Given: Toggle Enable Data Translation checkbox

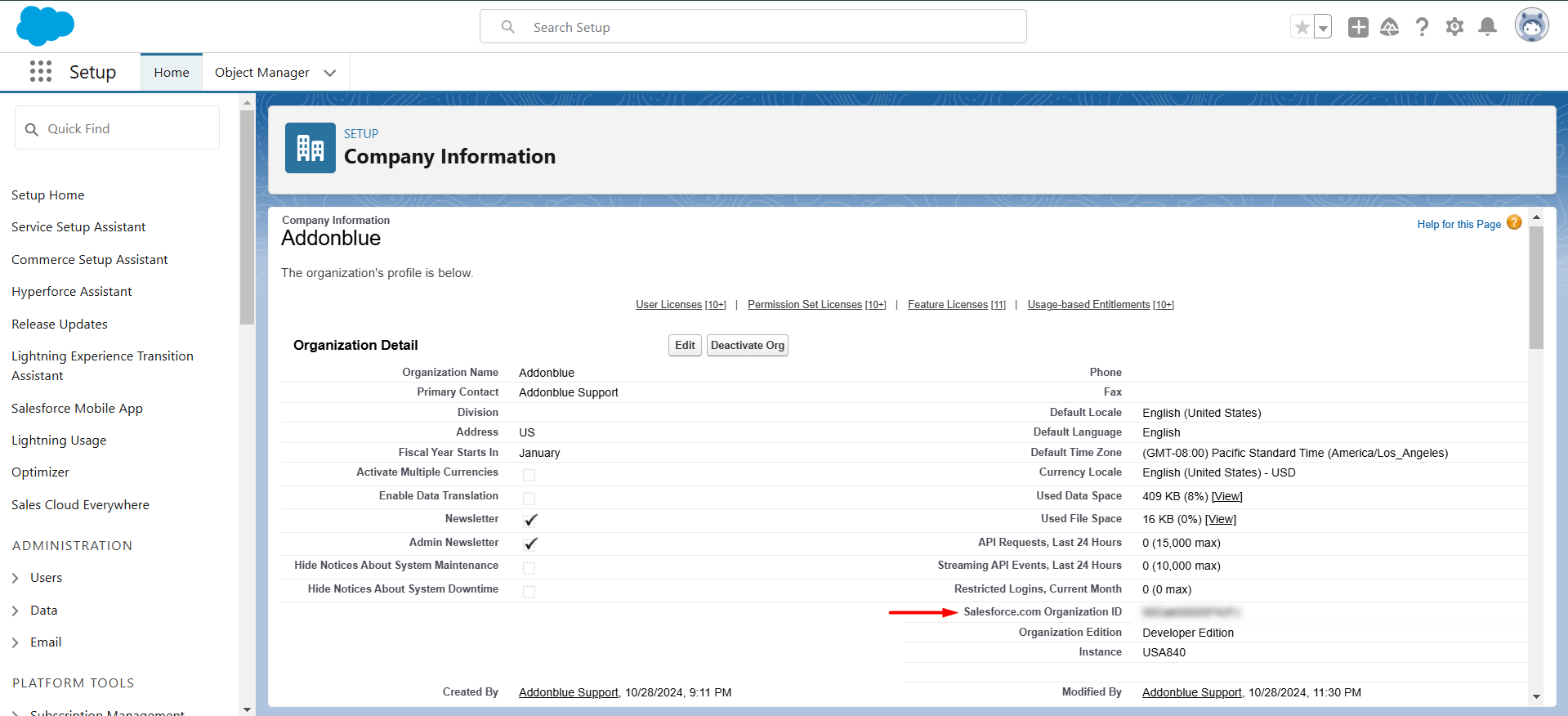Looking at the screenshot, I should [x=529, y=499].
